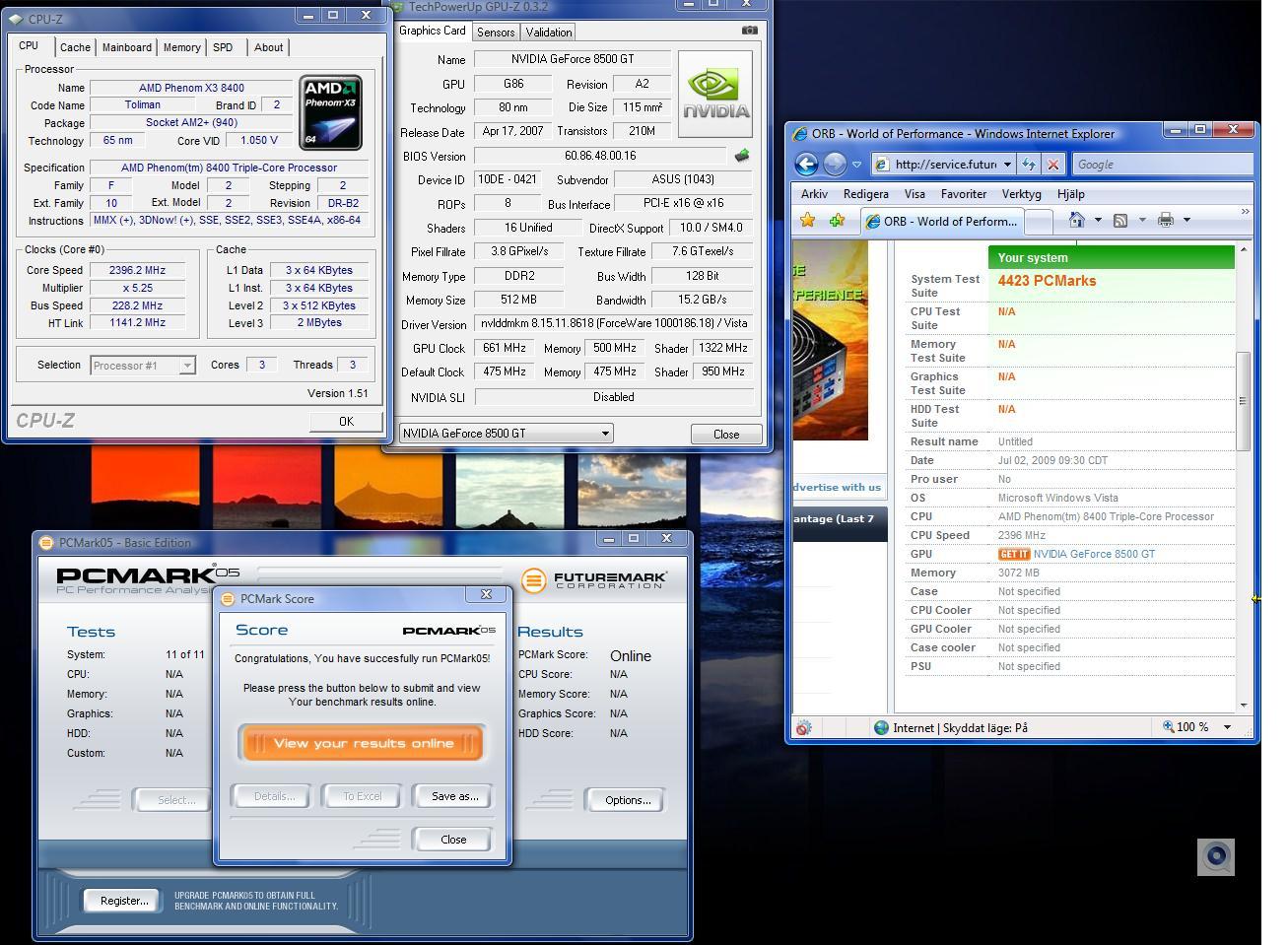Click the RSS feeds icon
The image size is (1288, 945).
point(1120,220)
